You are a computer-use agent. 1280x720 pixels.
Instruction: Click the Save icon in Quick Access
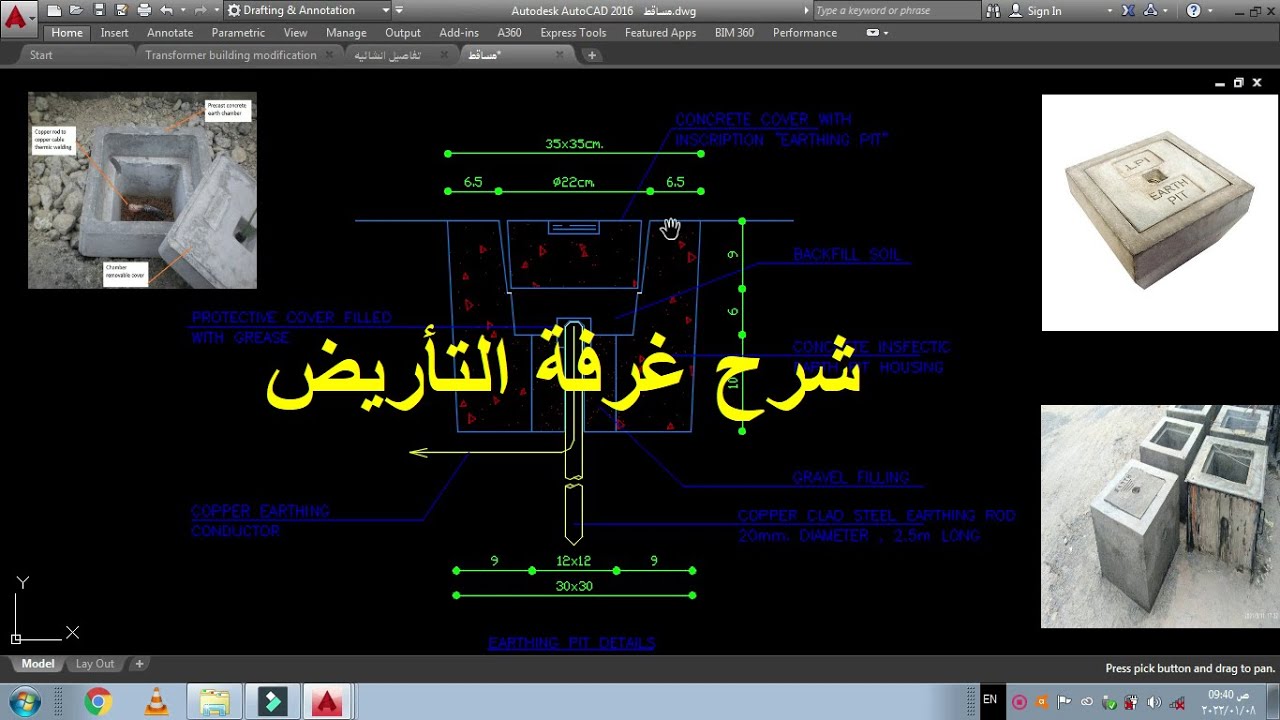98,10
